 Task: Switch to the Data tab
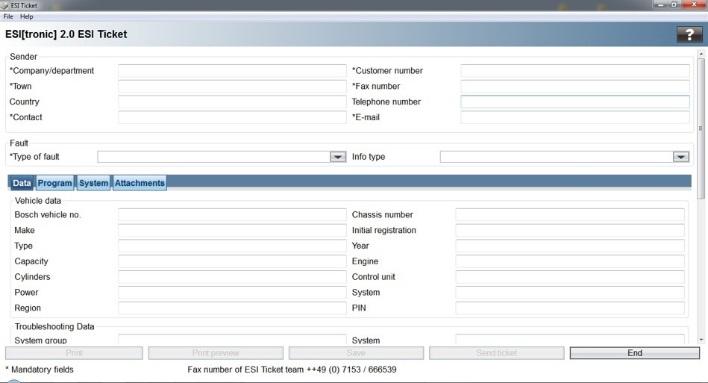click(x=21, y=183)
